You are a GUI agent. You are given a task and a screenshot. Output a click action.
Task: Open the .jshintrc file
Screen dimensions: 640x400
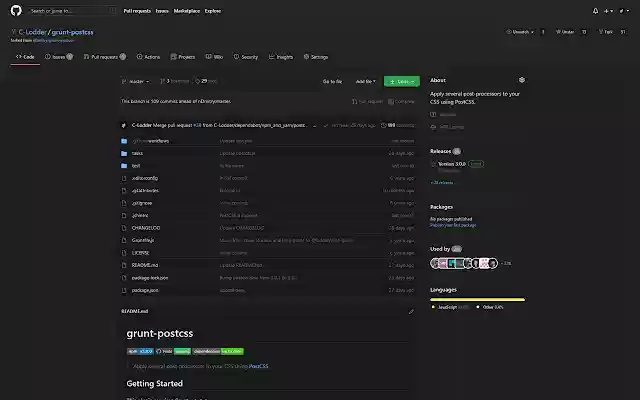point(140,216)
